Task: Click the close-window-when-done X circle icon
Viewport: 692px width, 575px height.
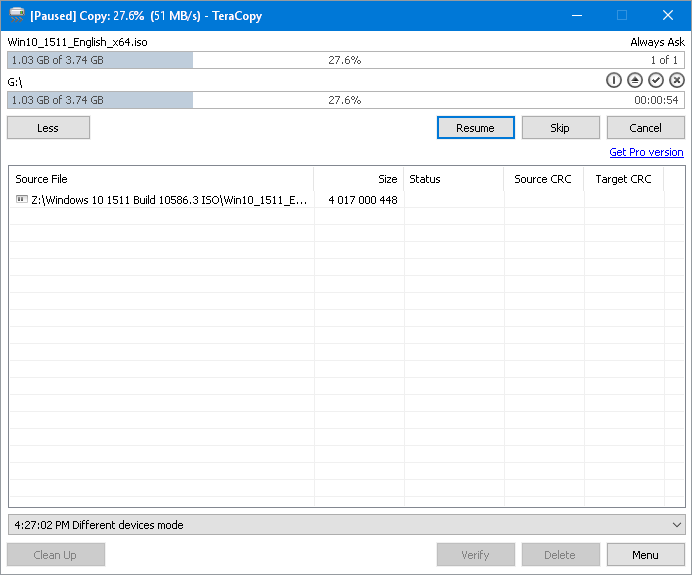Action: tap(677, 80)
